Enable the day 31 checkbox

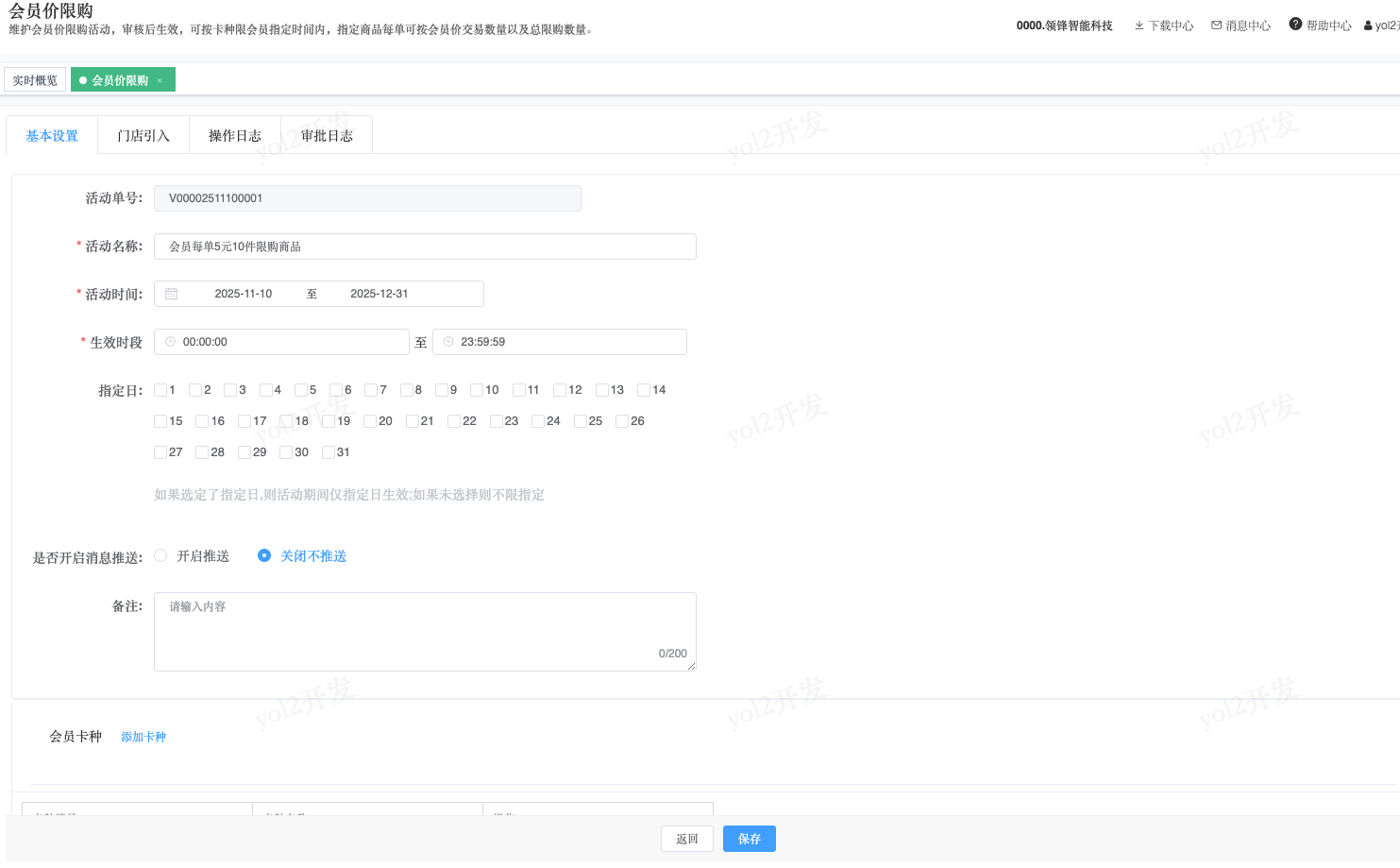[329, 452]
